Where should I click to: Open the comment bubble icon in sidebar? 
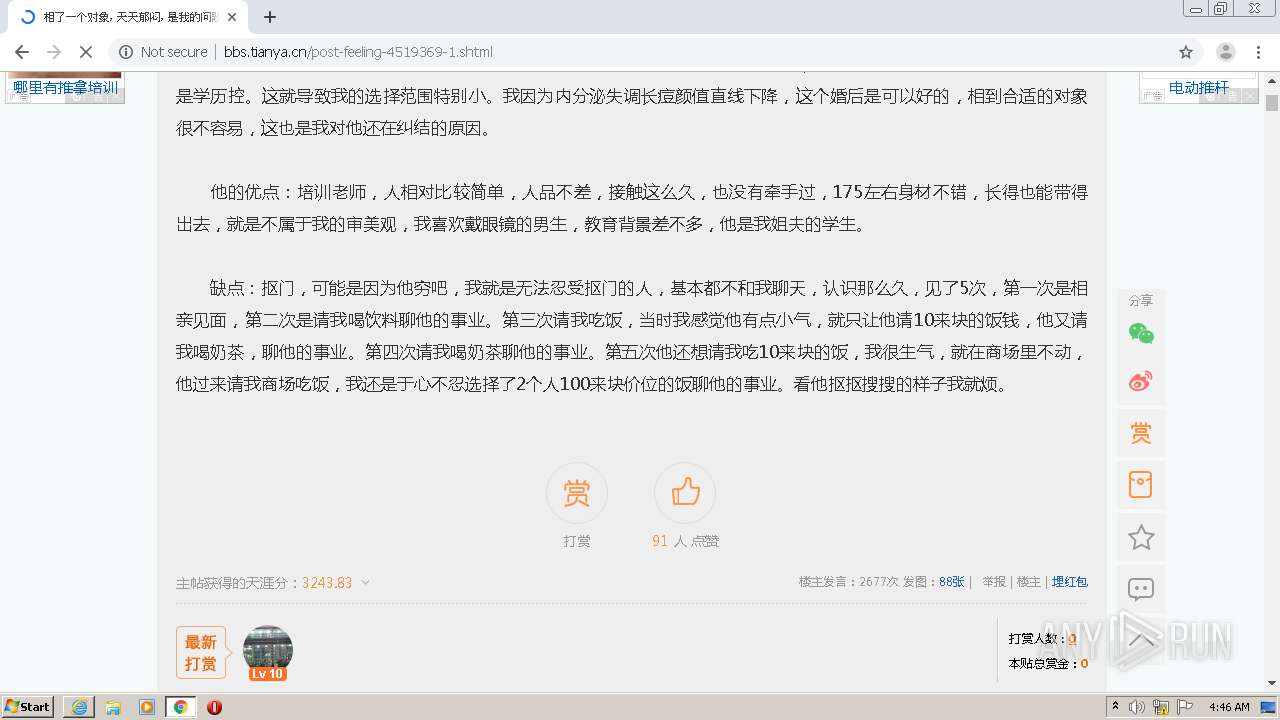click(1141, 589)
